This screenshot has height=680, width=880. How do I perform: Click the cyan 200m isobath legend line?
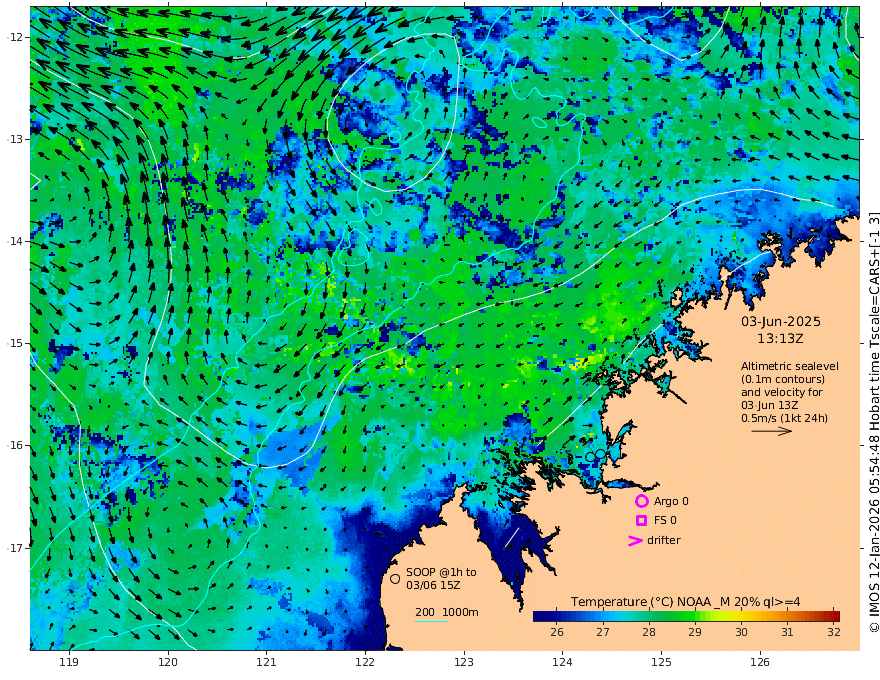[430, 621]
